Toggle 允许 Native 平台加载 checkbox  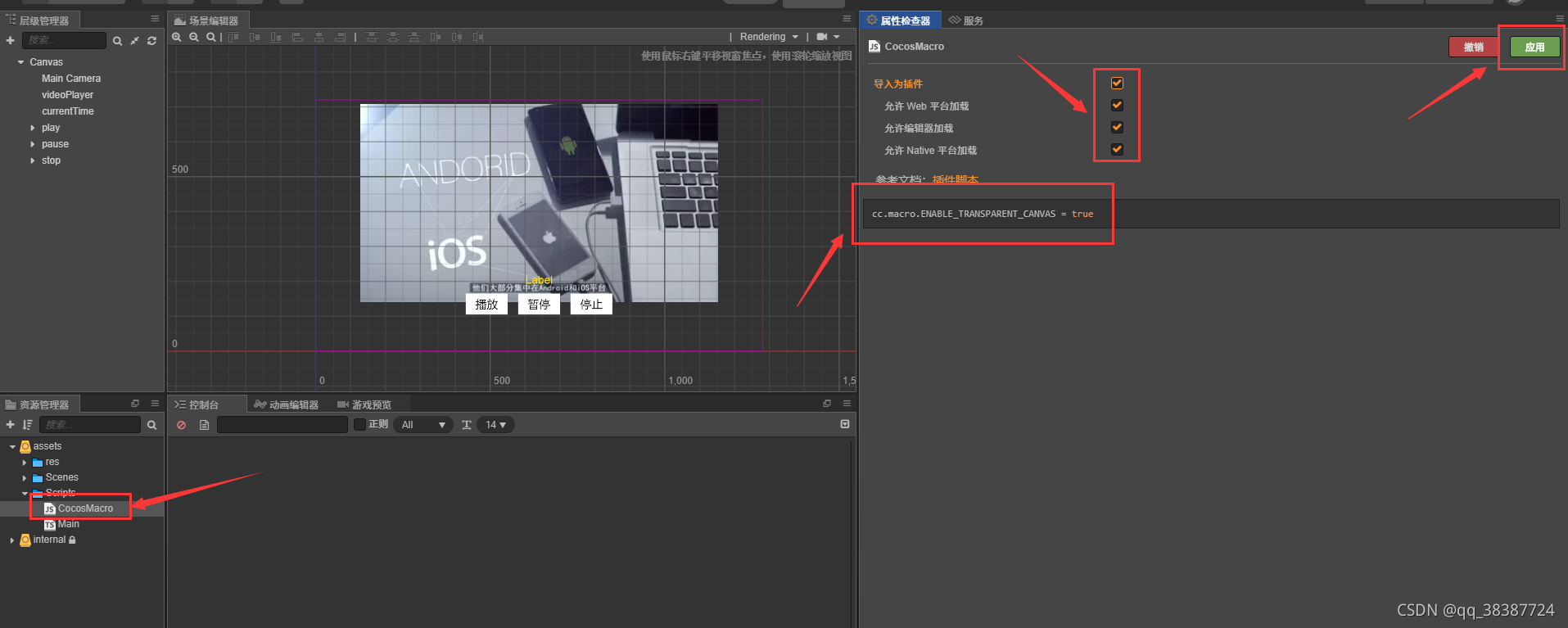pos(1117,149)
